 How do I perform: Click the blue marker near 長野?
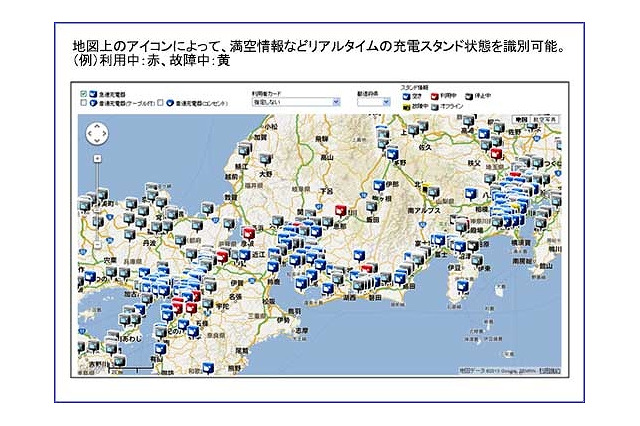[392, 154]
